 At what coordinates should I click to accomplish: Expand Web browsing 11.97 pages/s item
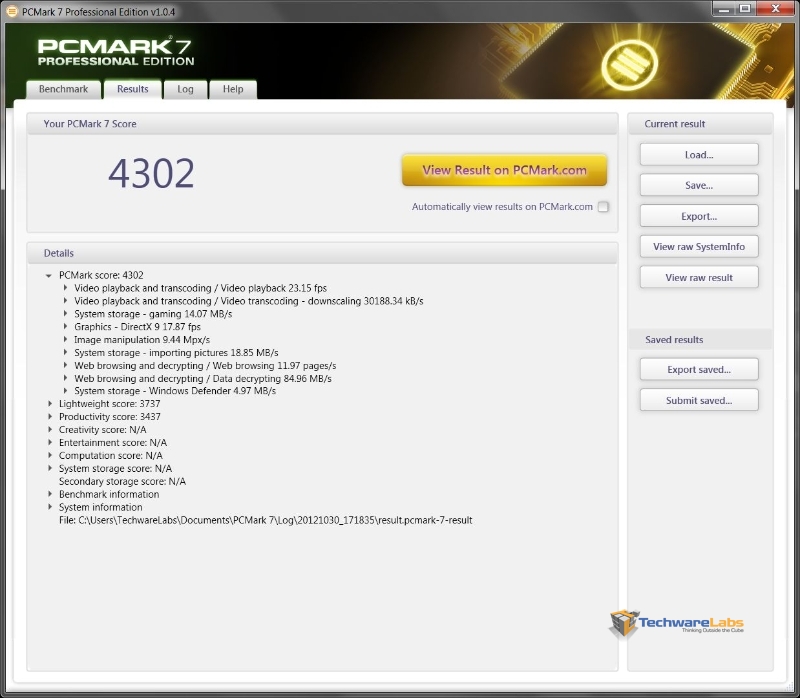[x=65, y=365]
